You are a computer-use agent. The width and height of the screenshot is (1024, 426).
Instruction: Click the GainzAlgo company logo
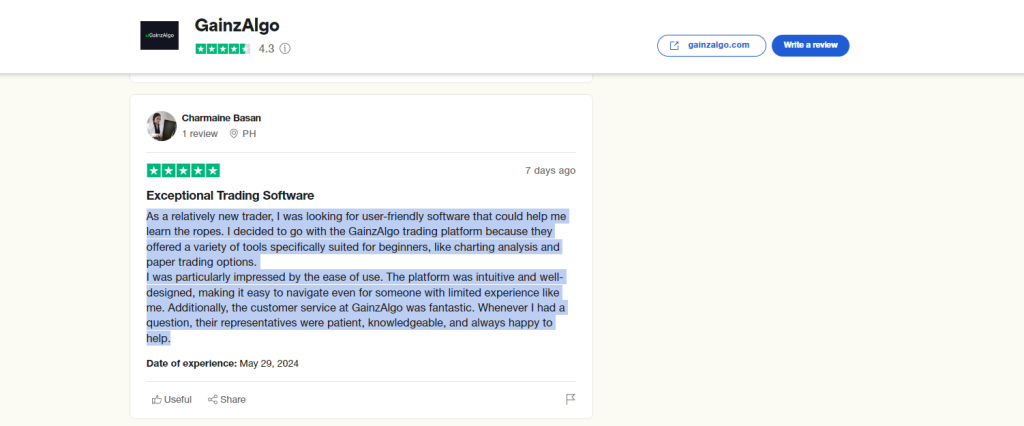point(159,35)
